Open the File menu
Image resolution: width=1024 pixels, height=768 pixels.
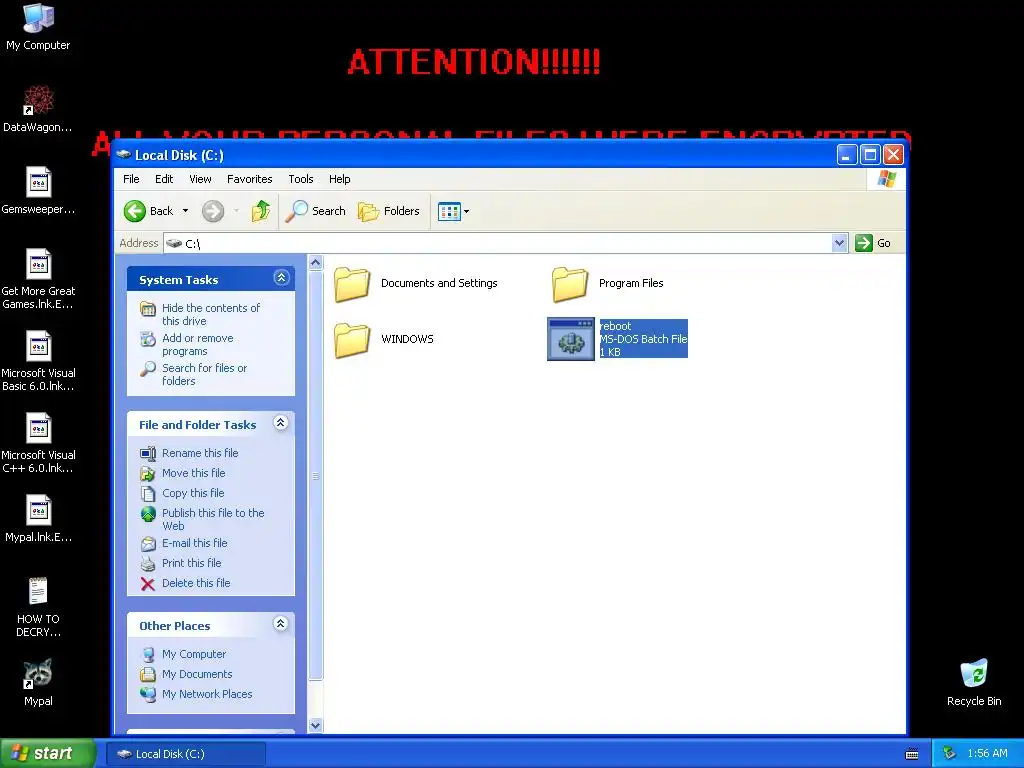tap(131, 179)
